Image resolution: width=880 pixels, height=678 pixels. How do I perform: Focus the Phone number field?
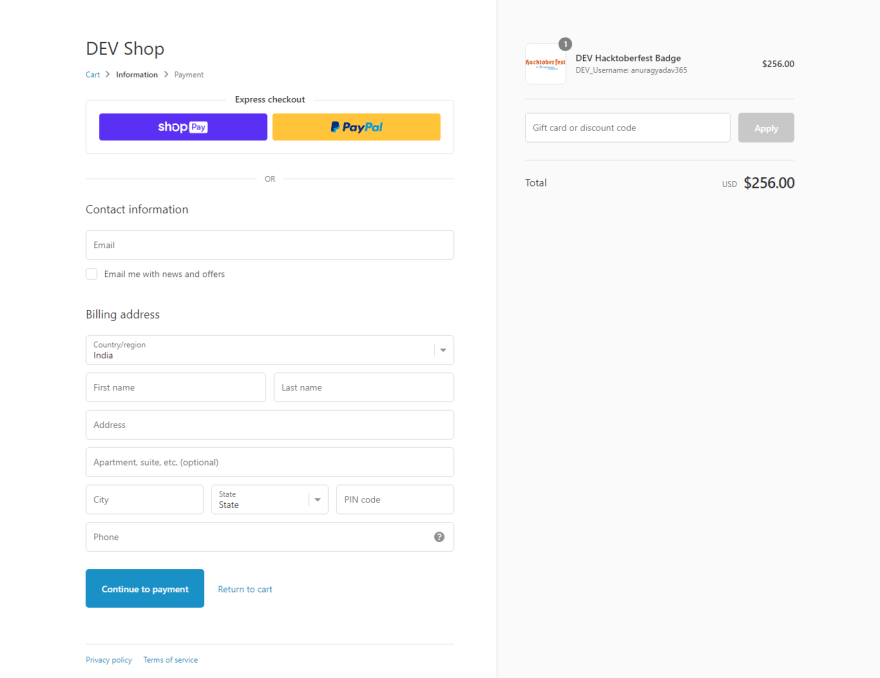(269, 537)
